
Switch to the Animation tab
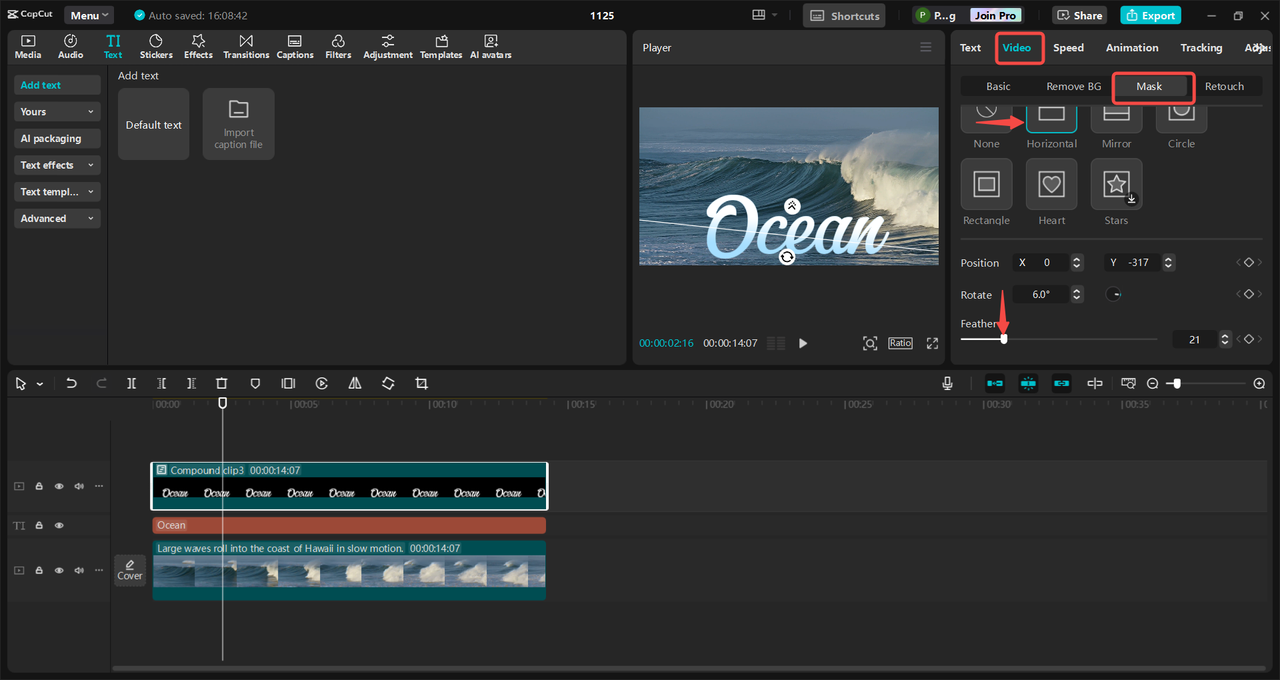[1132, 48]
